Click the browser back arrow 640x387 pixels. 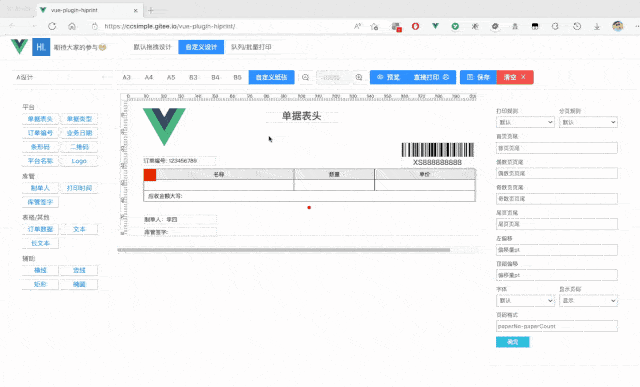tap(12, 26)
